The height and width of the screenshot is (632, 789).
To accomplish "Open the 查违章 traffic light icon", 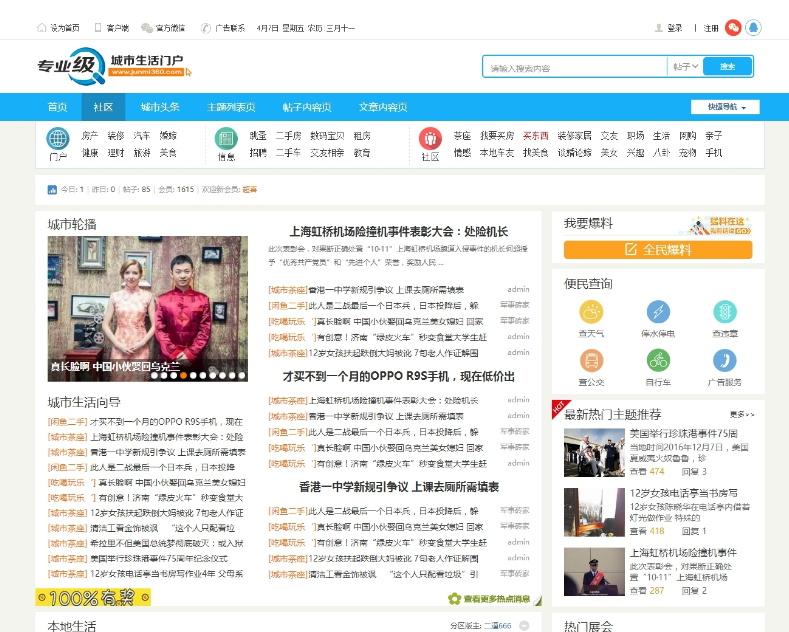I will [725, 312].
